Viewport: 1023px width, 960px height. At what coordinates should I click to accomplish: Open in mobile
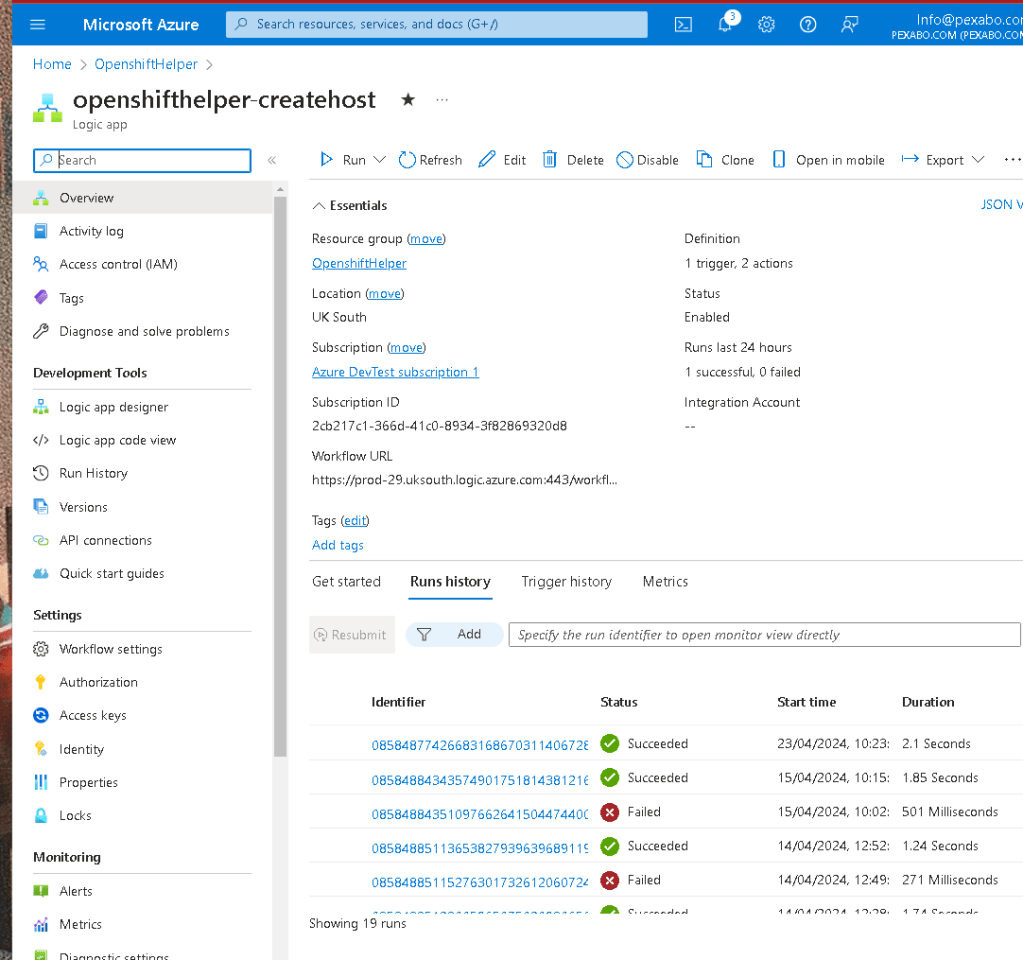[x=828, y=160]
